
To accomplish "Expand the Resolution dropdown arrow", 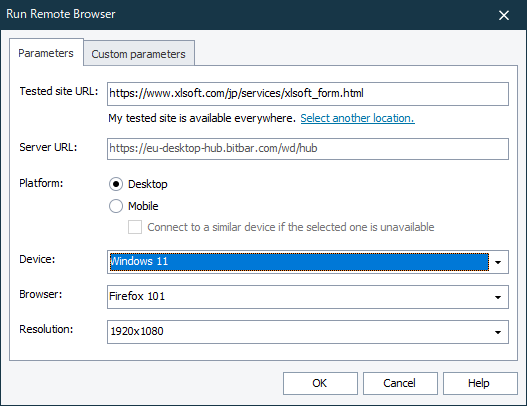I will pyautogui.click(x=498, y=332).
